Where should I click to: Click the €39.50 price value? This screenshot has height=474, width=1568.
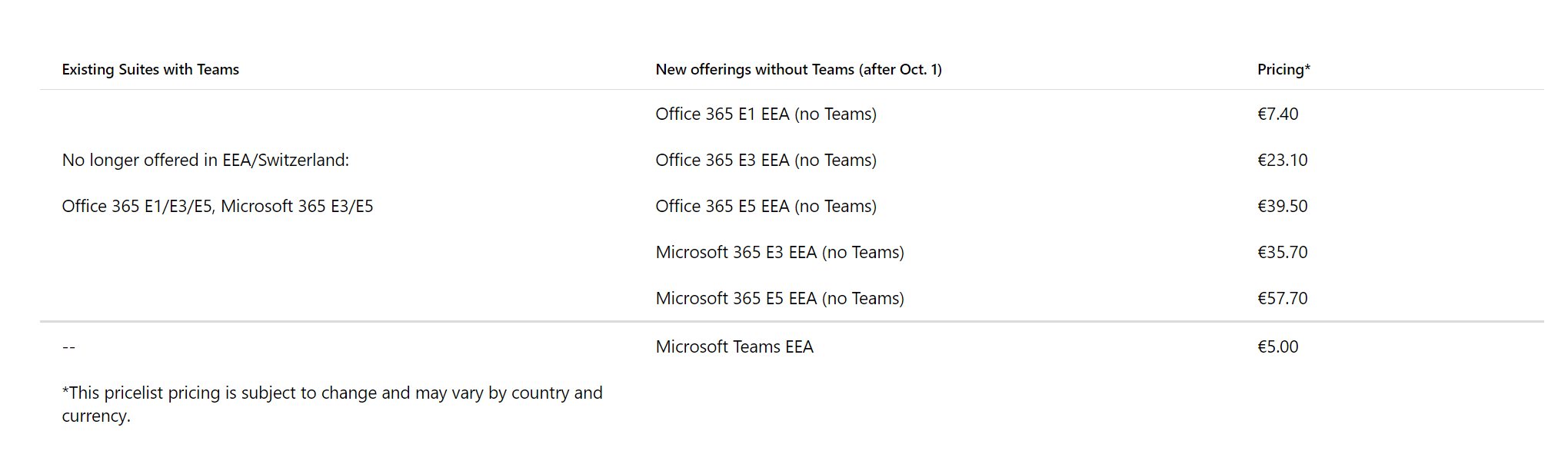point(1282,206)
